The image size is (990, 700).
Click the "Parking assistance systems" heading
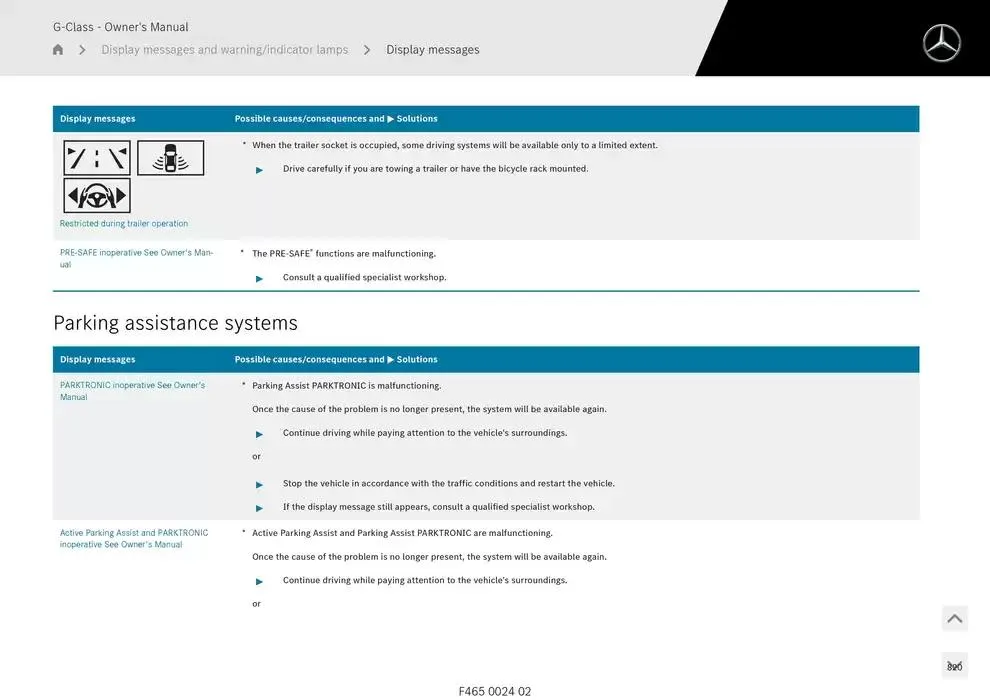click(175, 323)
